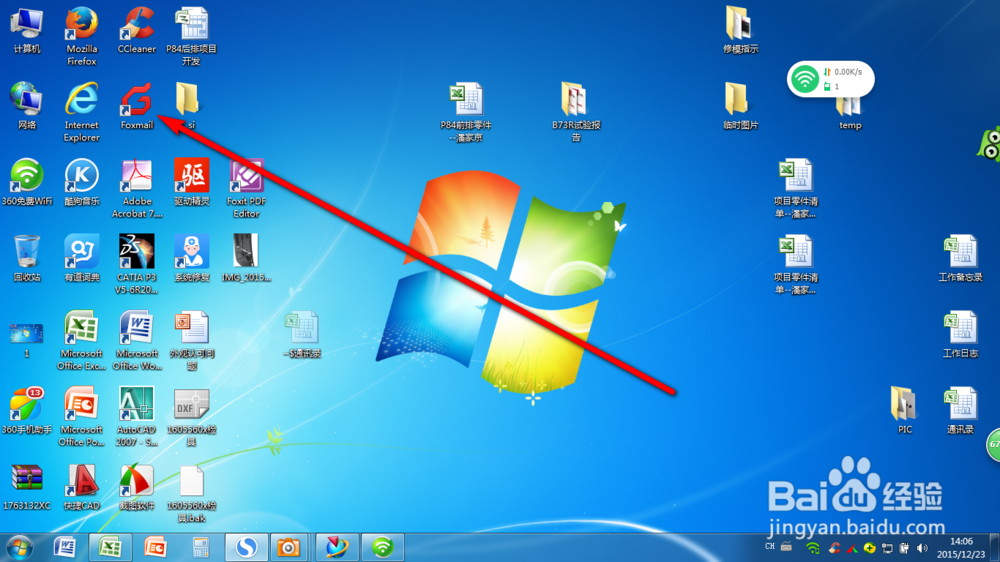Select the 快捷CAD desktop shortcut
1000x562 pixels.
click(x=82, y=486)
